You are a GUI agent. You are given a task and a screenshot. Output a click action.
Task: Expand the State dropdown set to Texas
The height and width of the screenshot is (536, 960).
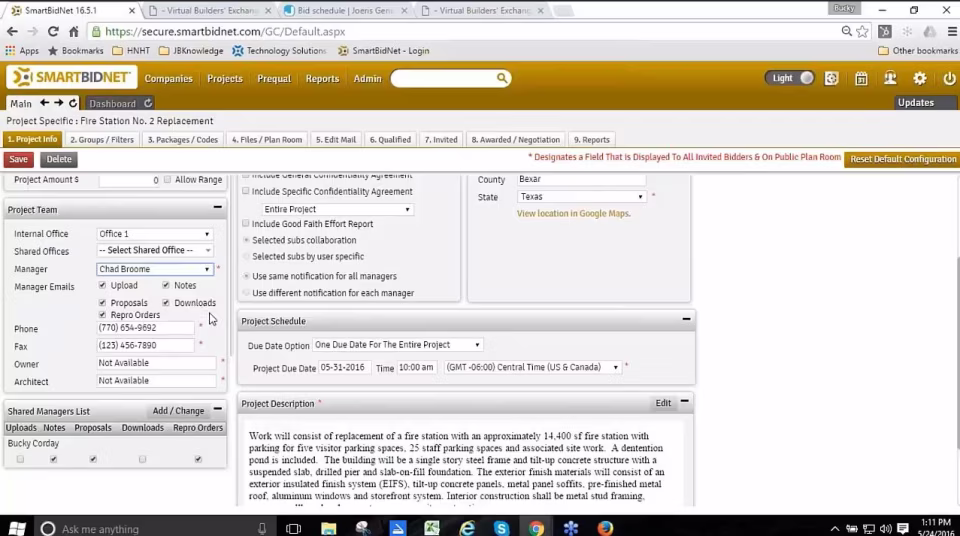click(x=581, y=197)
